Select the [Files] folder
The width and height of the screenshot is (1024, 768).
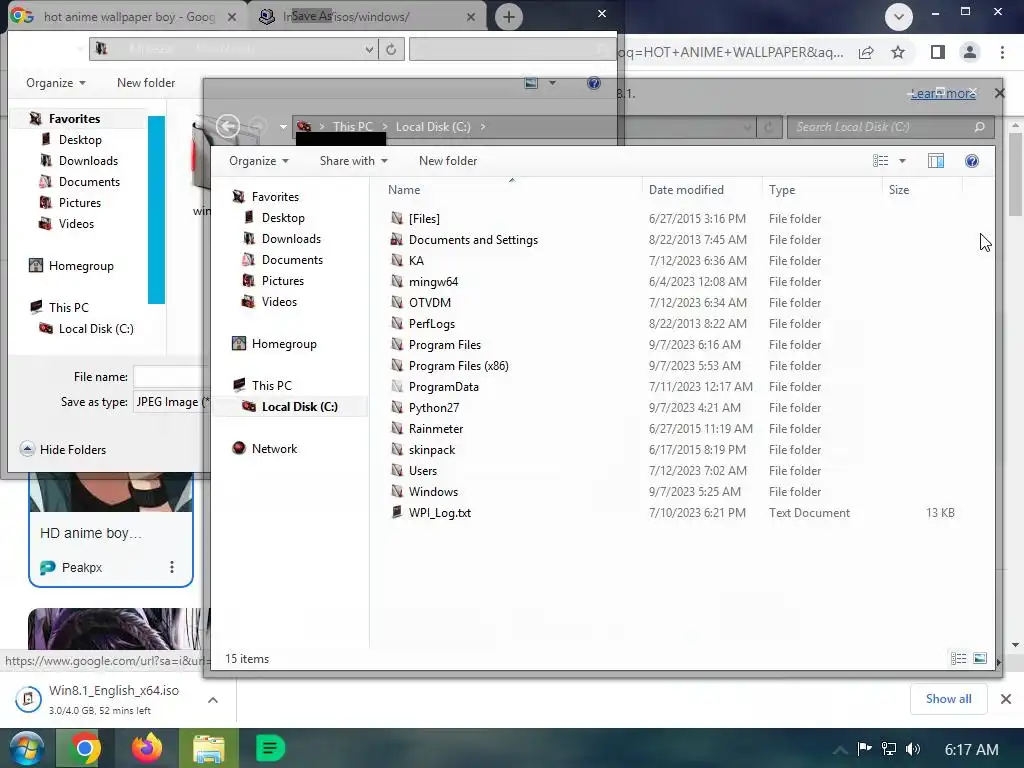pyautogui.click(x=424, y=219)
